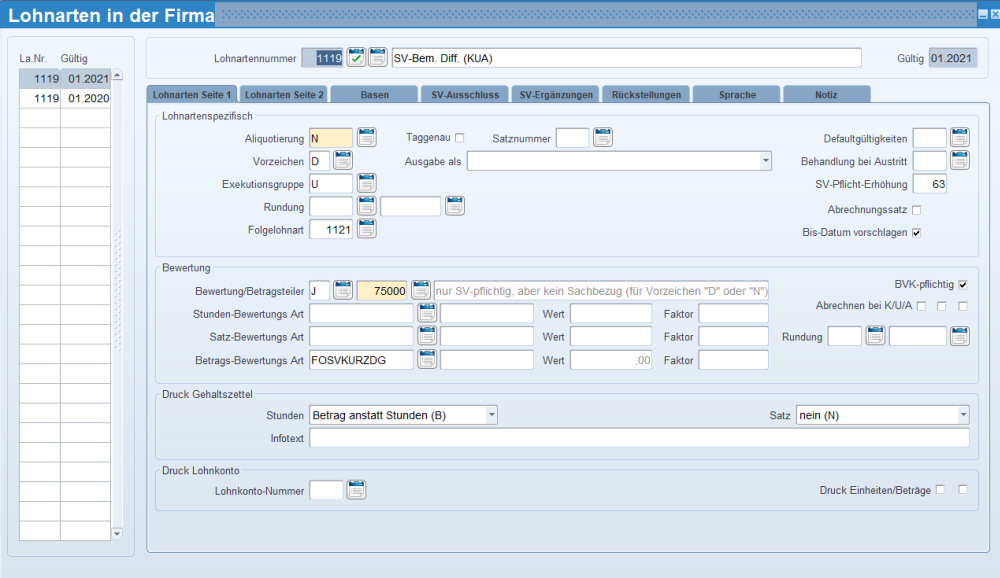
Task: Click the Vorzeichen field containing D
Action: tap(320, 161)
